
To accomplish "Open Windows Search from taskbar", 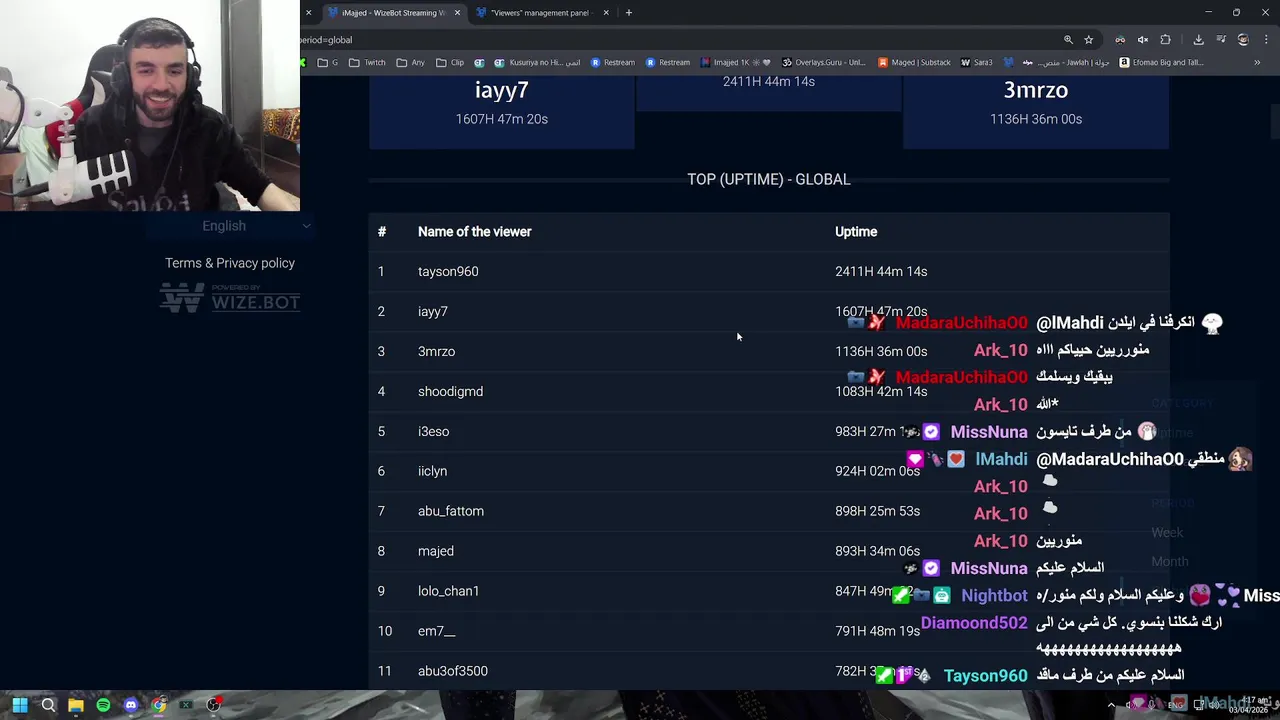I will click(x=48, y=705).
